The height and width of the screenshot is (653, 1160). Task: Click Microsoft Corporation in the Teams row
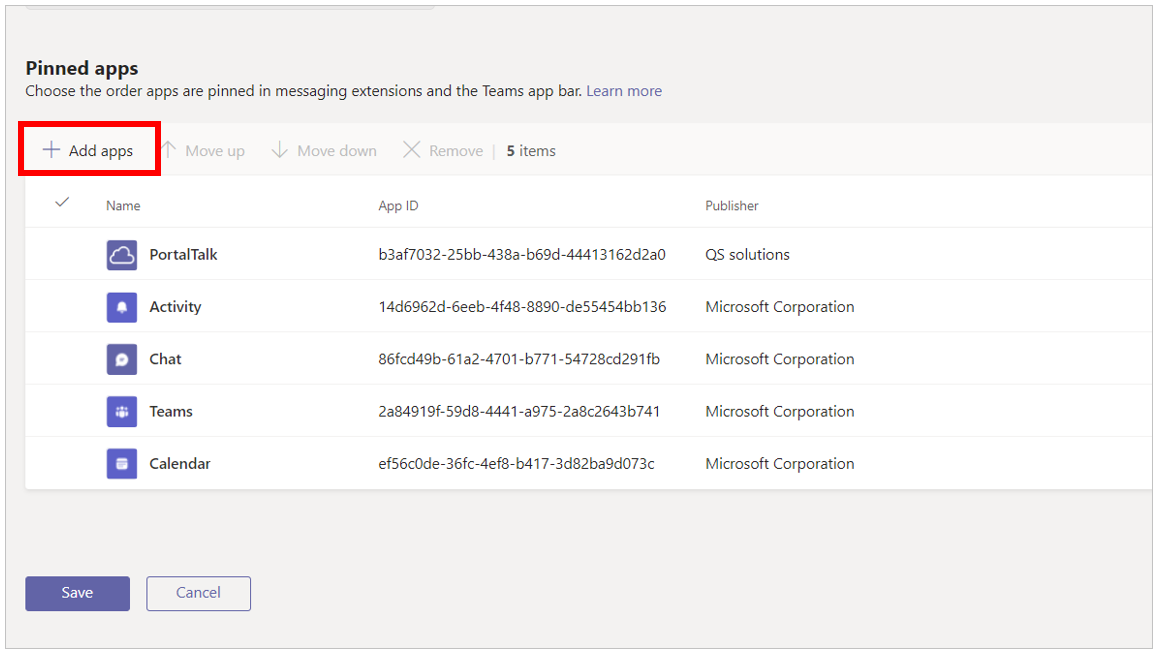(780, 411)
